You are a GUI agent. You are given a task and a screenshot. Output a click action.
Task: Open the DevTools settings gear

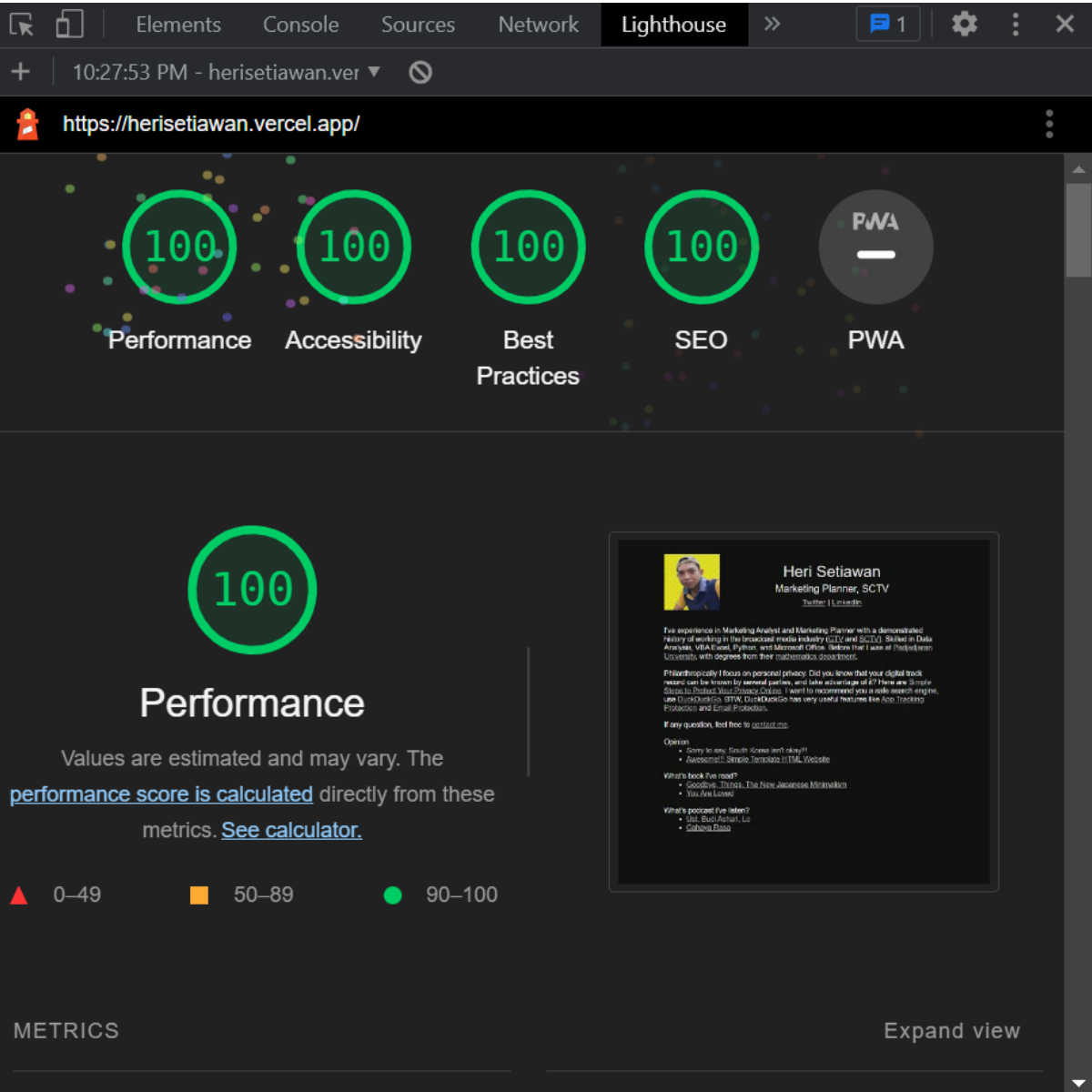click(x=965, y=25)
